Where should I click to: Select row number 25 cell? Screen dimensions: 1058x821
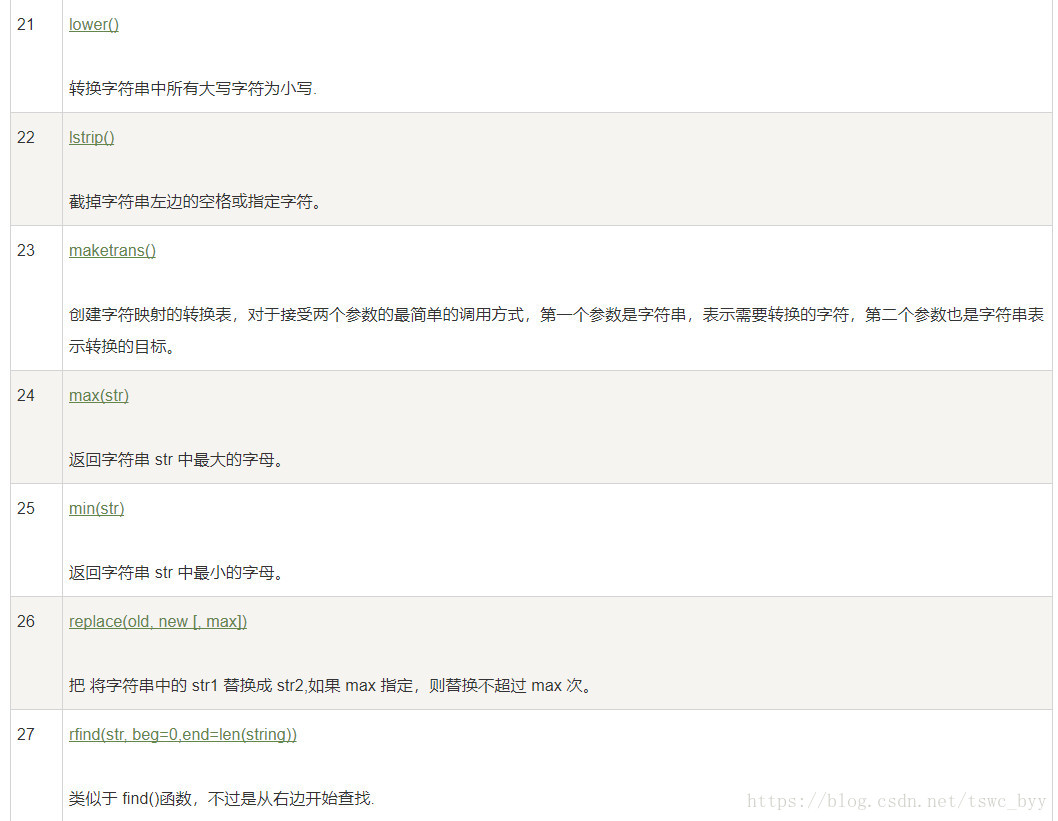[36, 540]
